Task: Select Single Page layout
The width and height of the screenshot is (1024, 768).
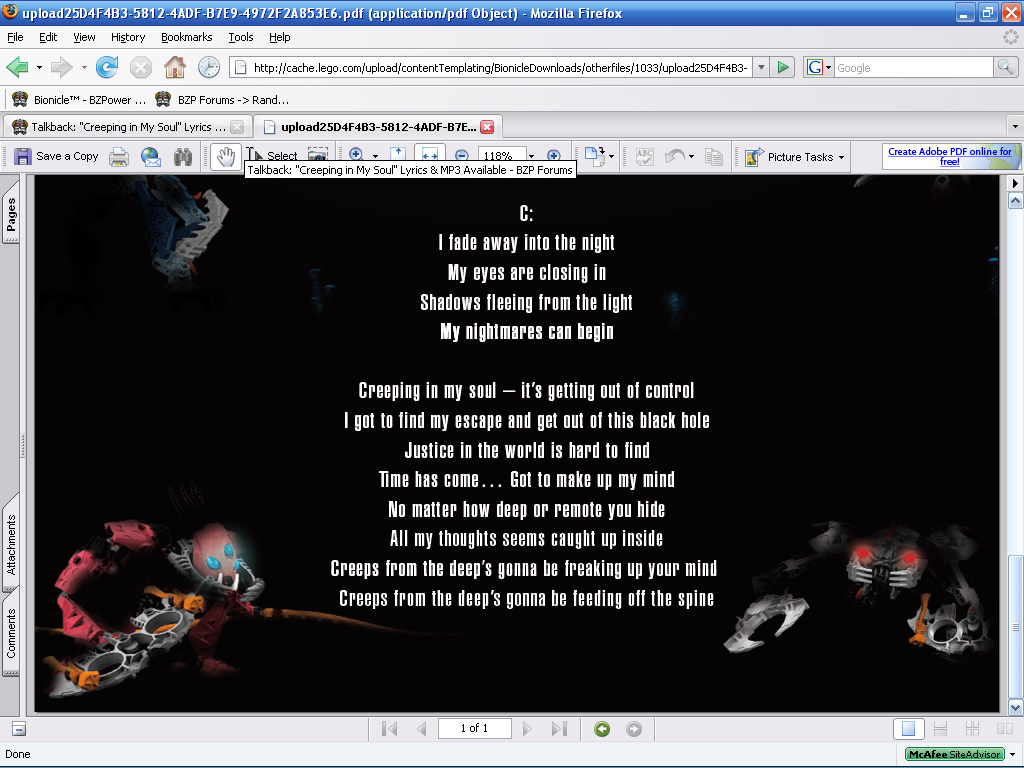Action: [x=908, y=729]
